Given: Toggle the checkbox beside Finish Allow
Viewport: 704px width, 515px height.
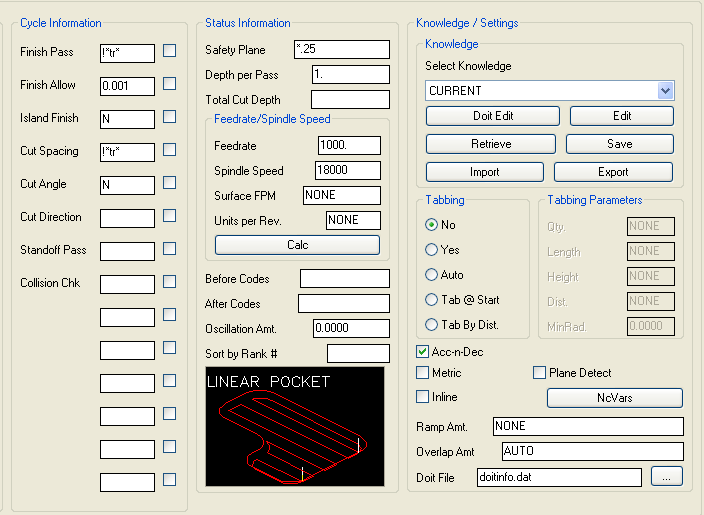Looking at the screenshot, I should point(169,84).
